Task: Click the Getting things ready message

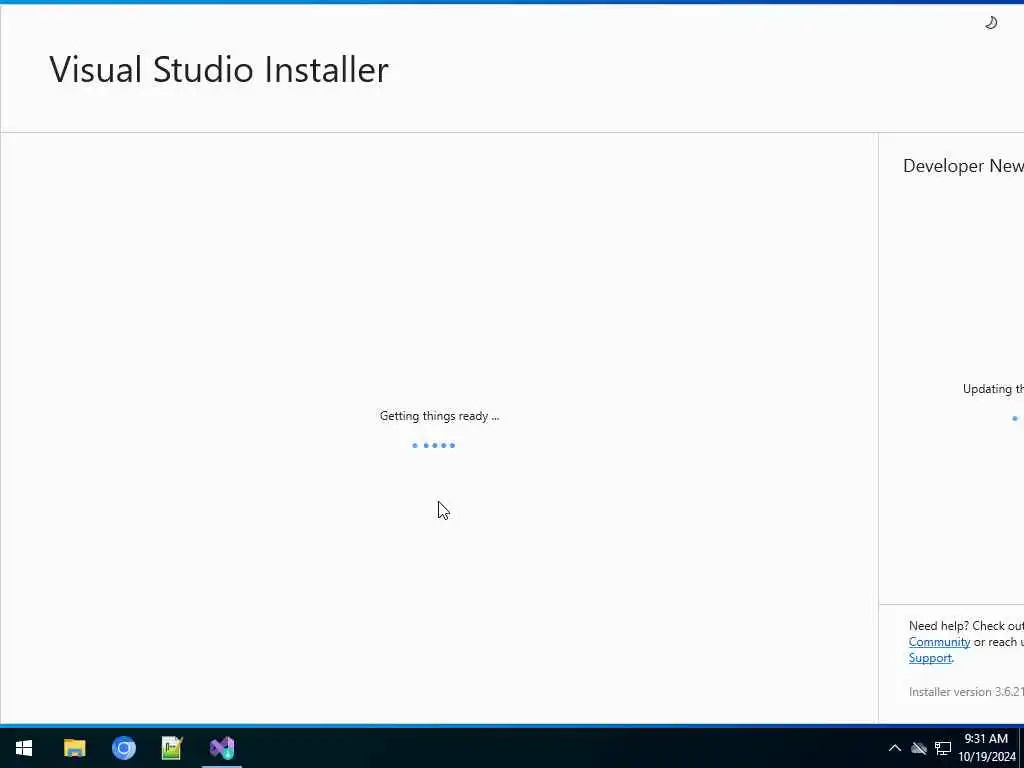Action: click(440, 416)
